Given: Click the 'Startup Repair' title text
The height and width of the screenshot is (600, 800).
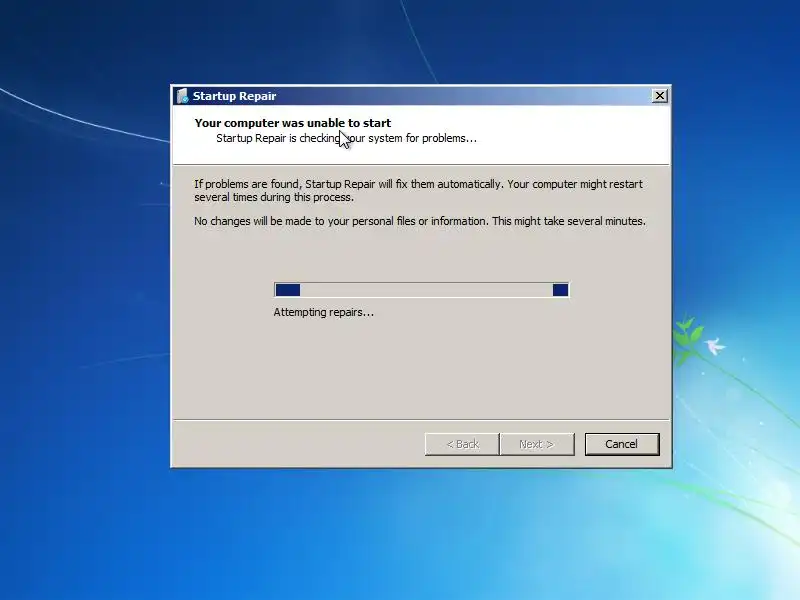Looking at the screenshot, I should [234, 96].
